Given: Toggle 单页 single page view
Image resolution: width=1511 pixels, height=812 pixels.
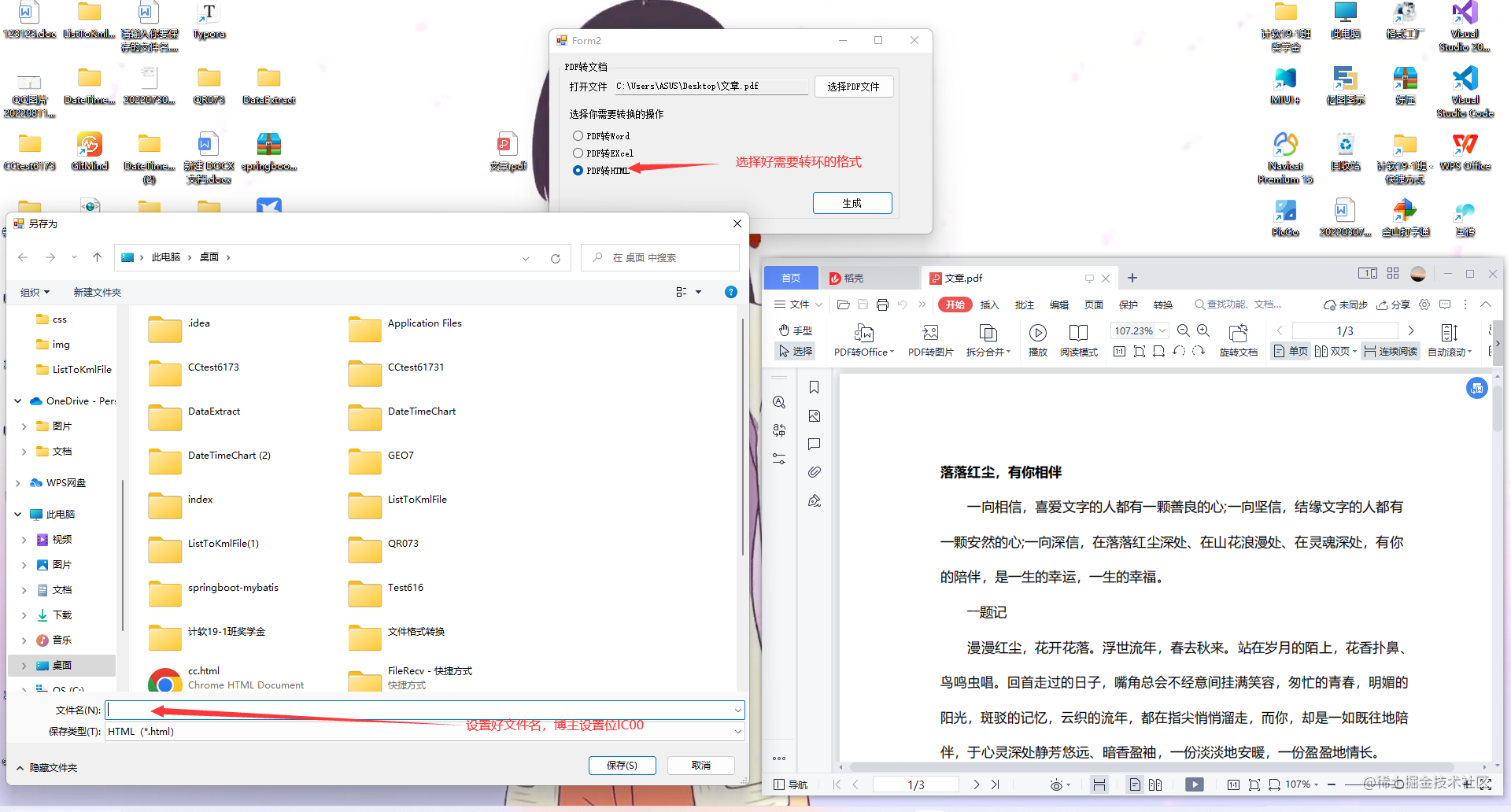Looking at the screenshot, I should tap(1291, 352).
